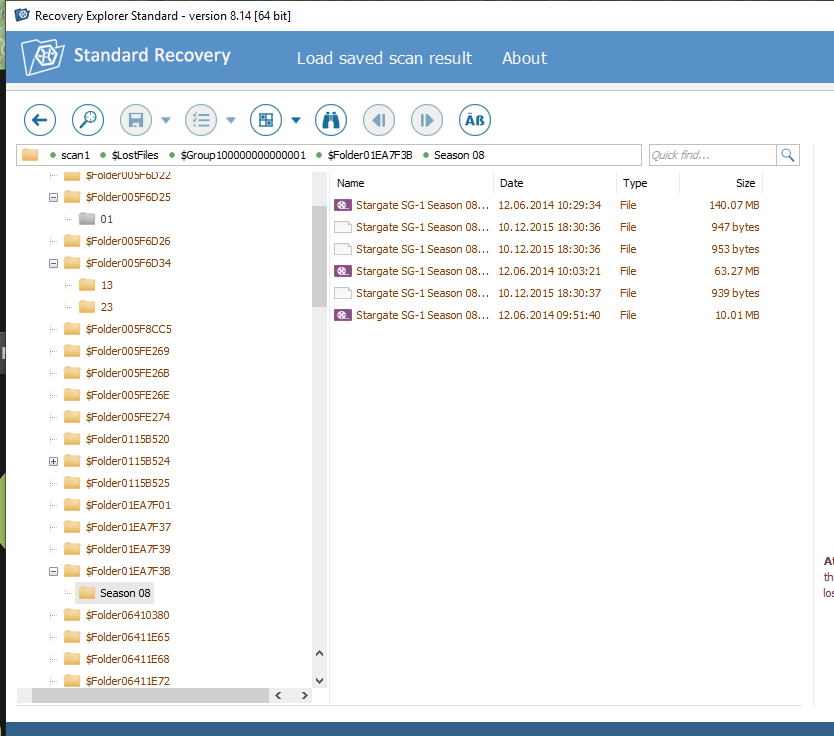834x736 pixels.
Task: Select $Folder005FE269 in the tree
Action: (116, 351)
